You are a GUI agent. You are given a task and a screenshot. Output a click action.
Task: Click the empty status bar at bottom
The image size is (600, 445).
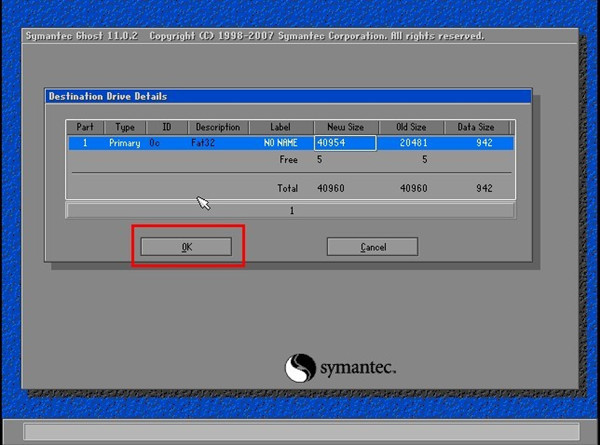[300, 432]
